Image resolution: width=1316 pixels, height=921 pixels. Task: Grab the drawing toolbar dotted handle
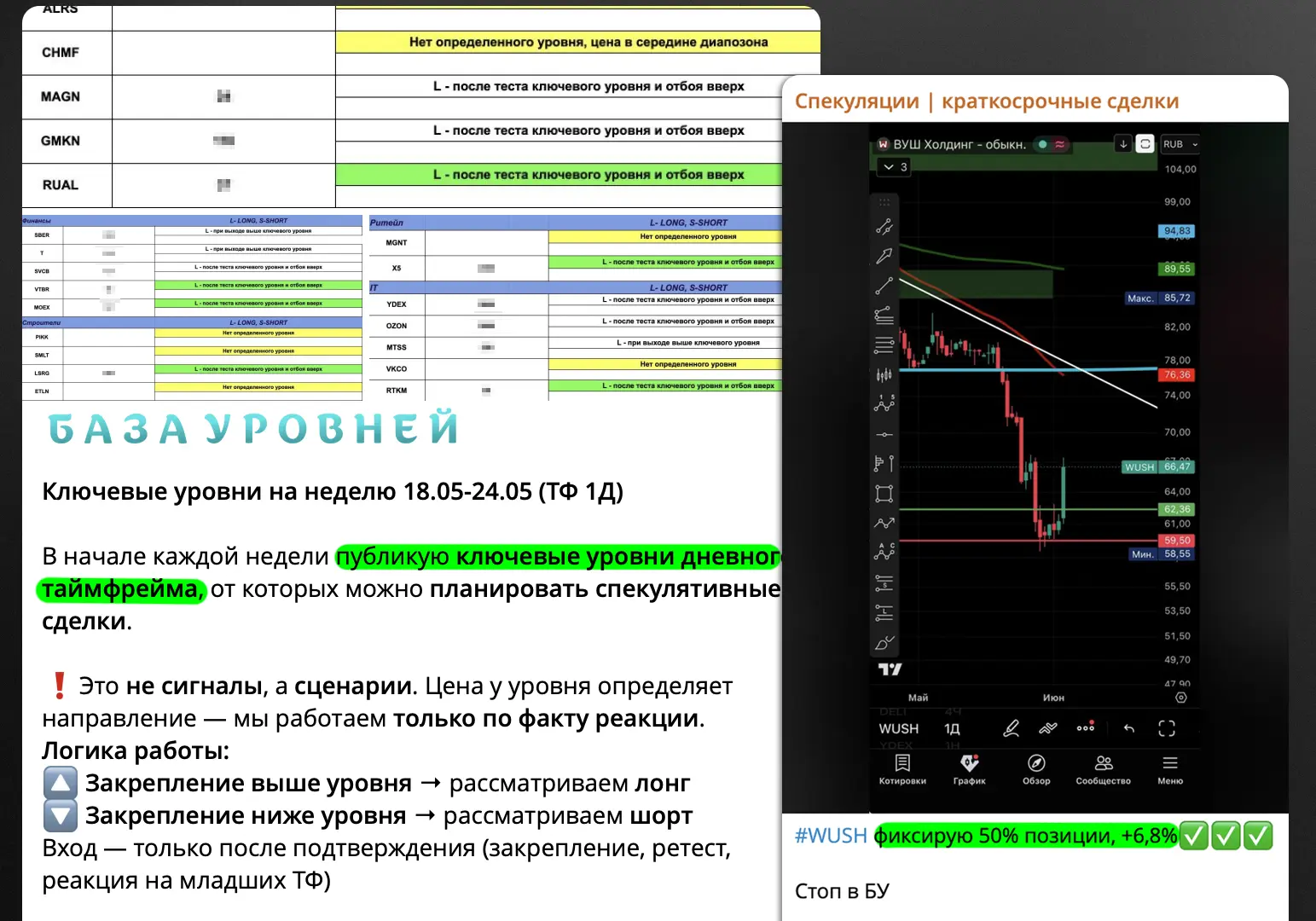point(884,202)
